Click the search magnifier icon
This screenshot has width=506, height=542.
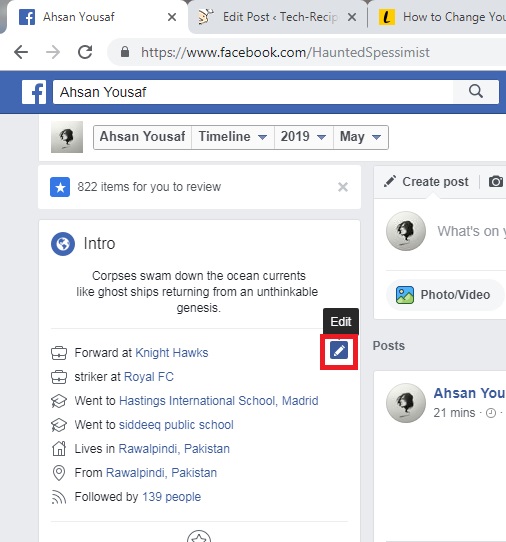click(x=476, y=92)
